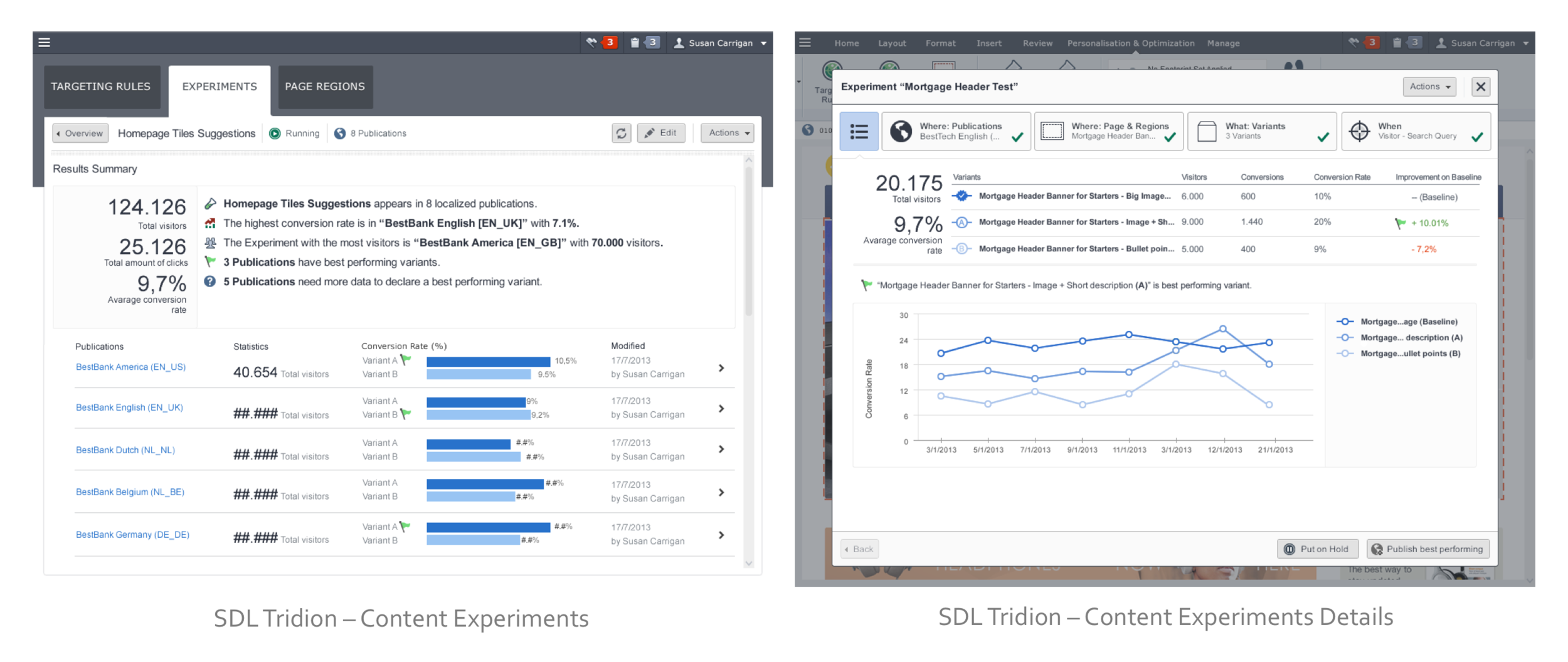Open hamburger menu in Content Experiments window

[44, 43]
